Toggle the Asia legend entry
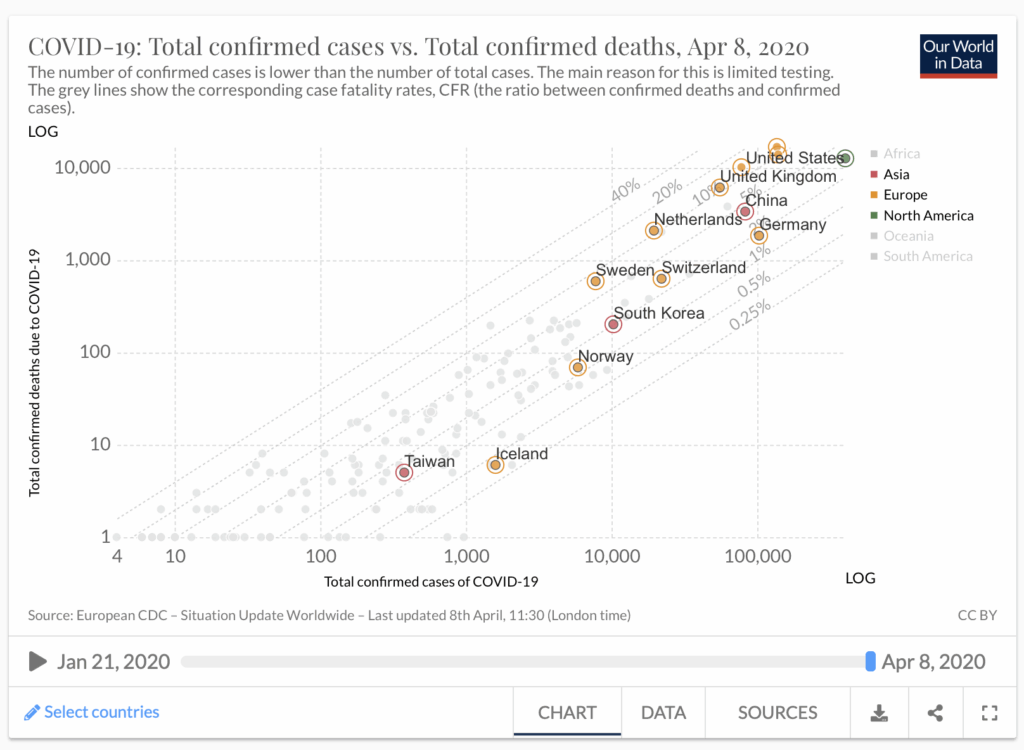This screenshot has width=1024, height=750. click(896, 175)
